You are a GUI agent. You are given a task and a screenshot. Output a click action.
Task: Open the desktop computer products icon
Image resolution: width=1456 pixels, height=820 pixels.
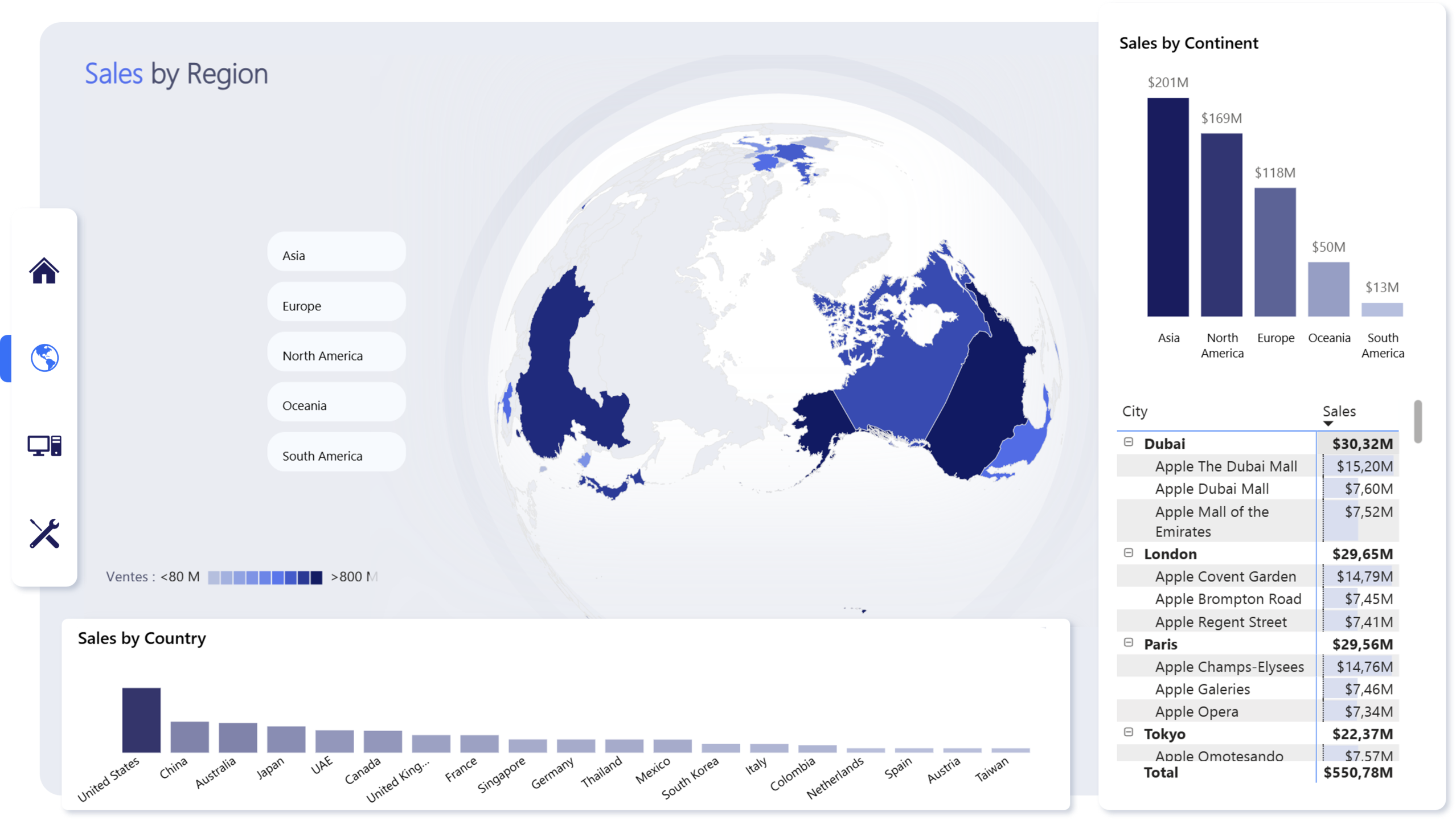(x=44, y=446)
